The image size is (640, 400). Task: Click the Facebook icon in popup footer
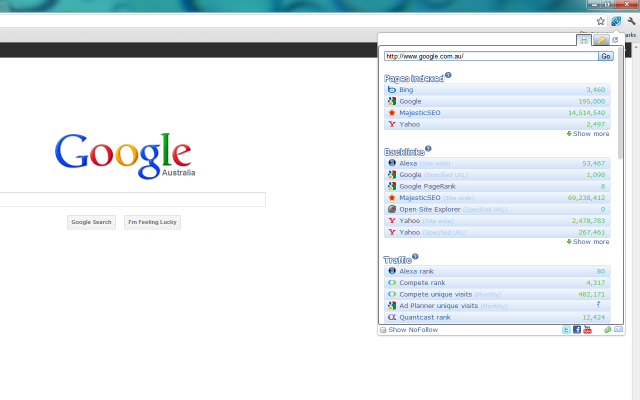pos(577,330)
